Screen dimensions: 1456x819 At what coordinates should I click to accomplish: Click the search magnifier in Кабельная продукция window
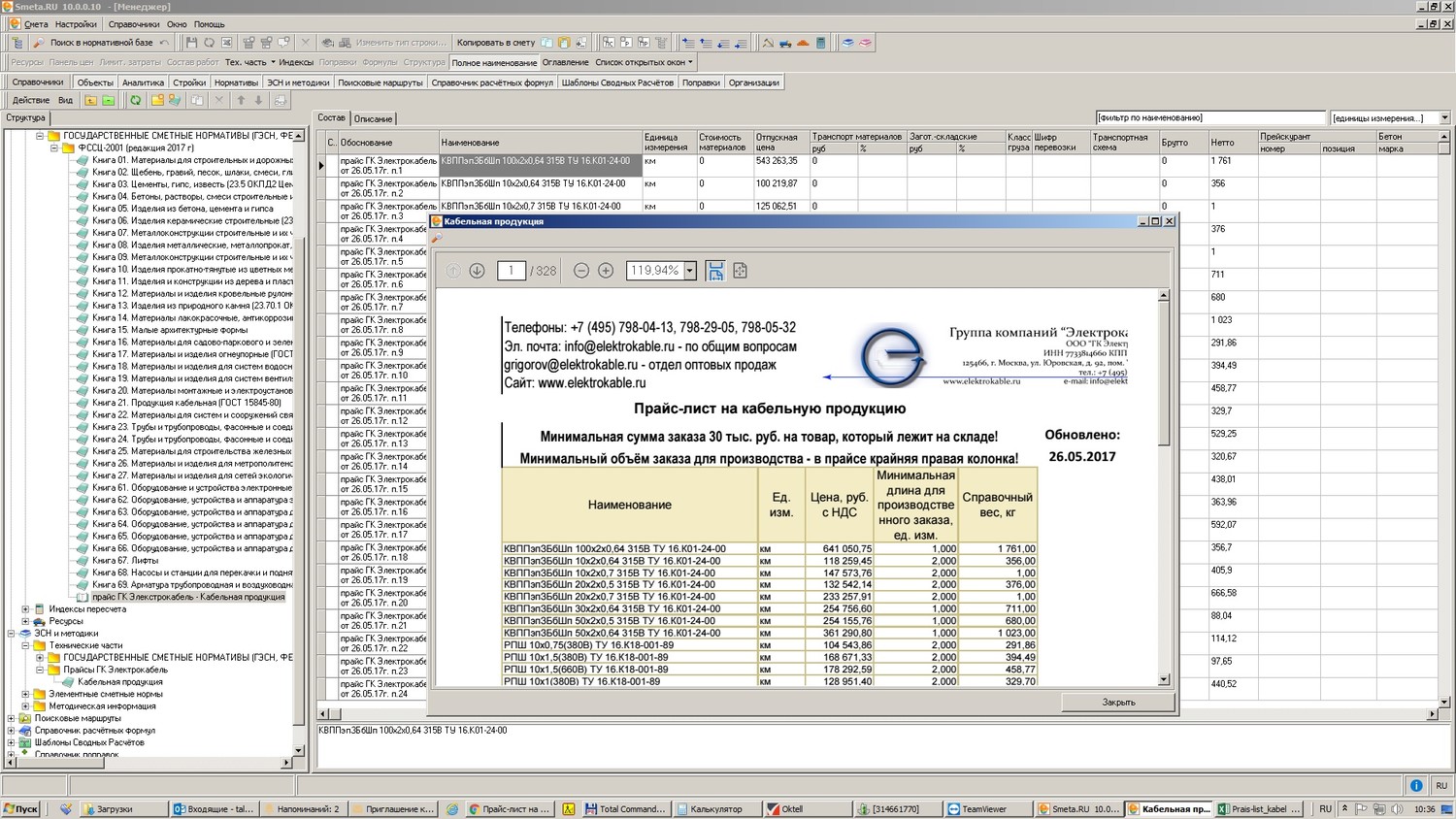coord(437,238)
